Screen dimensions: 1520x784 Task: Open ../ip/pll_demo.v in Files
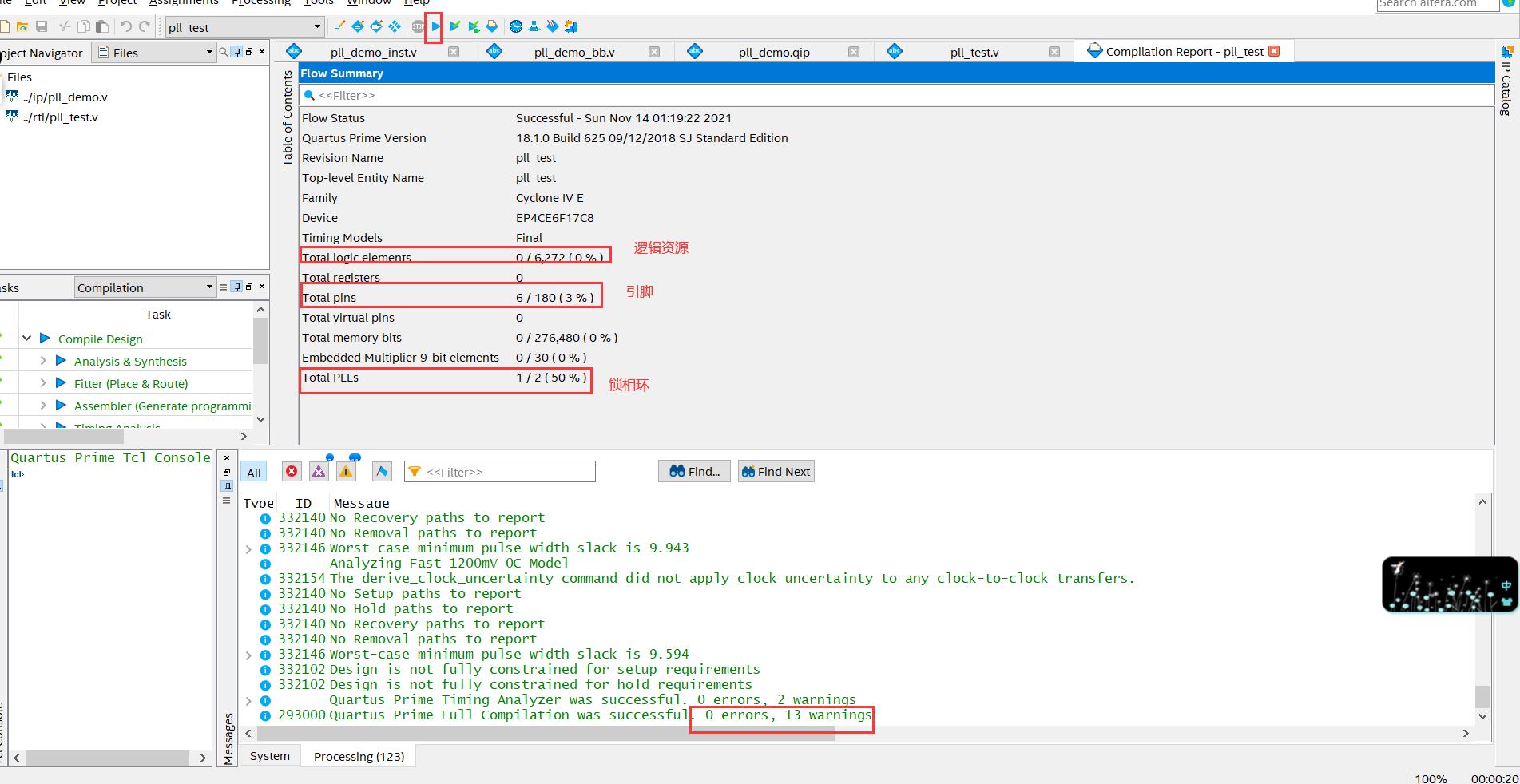click(x=65, y=97)
